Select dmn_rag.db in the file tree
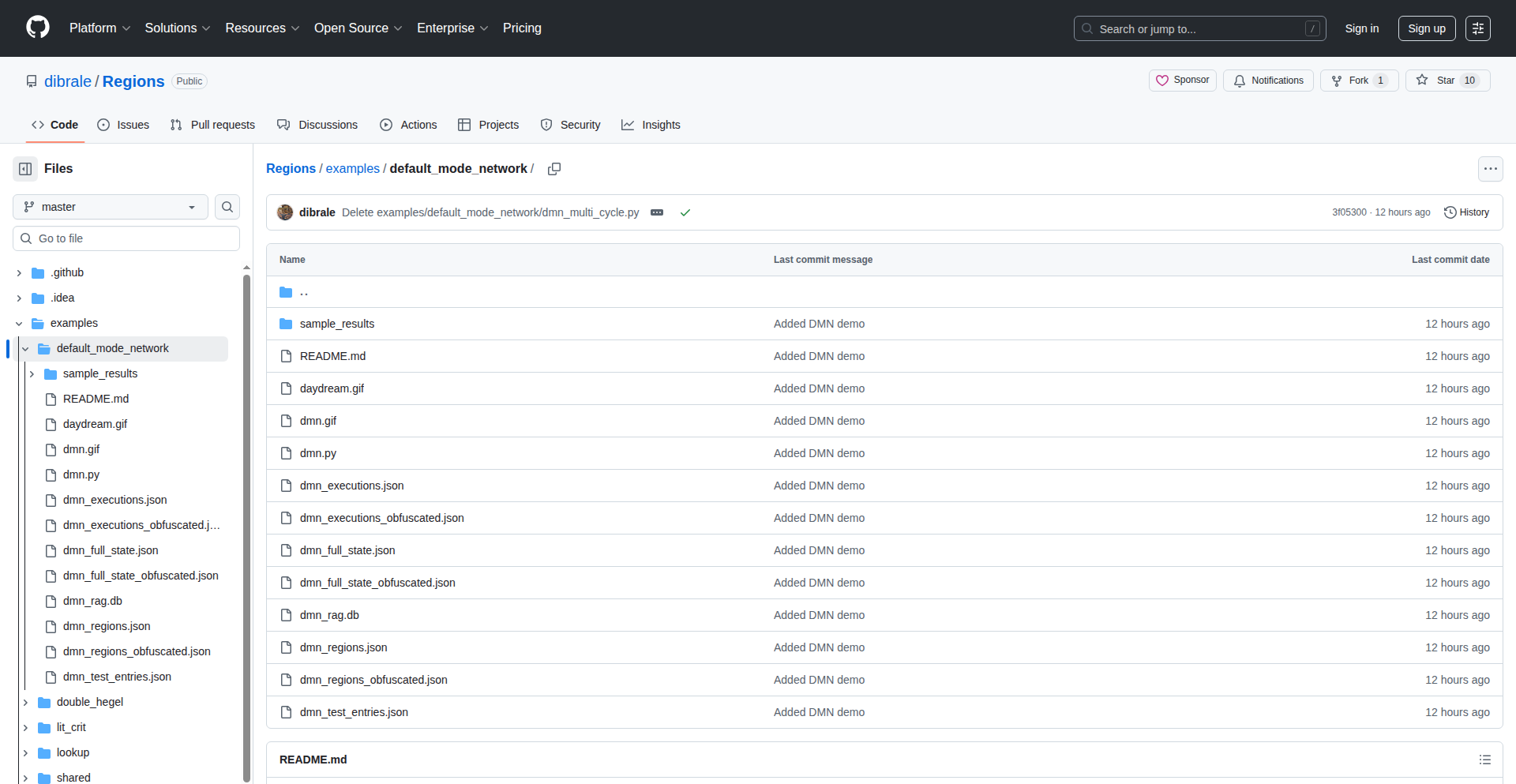 92,601
